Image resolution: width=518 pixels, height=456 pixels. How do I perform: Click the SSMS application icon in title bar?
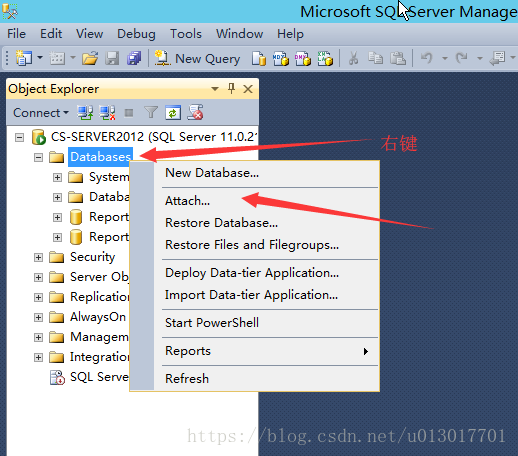[10, 11]
